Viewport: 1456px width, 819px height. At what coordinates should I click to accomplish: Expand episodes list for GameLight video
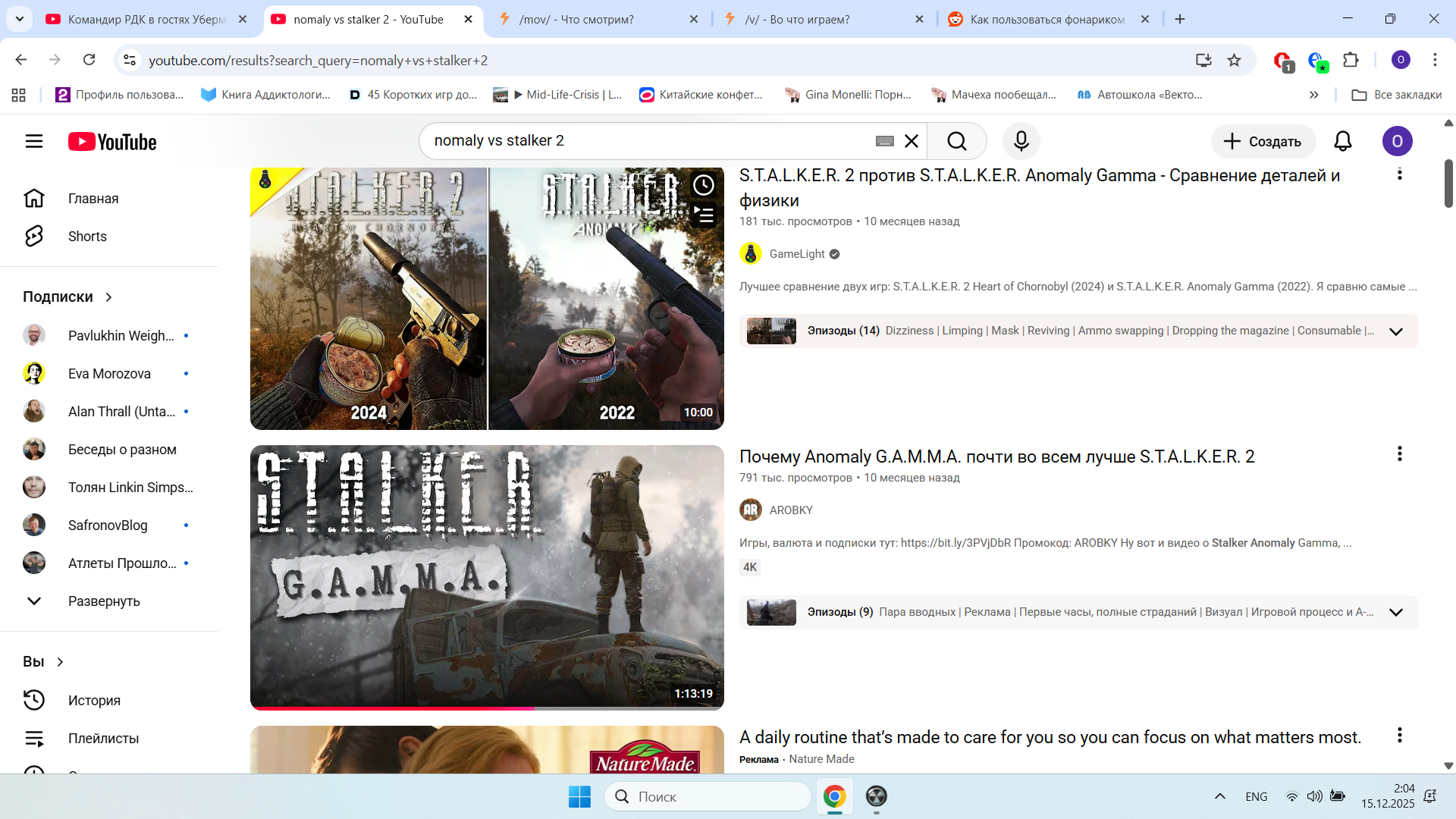click(x=1395, y=331)
